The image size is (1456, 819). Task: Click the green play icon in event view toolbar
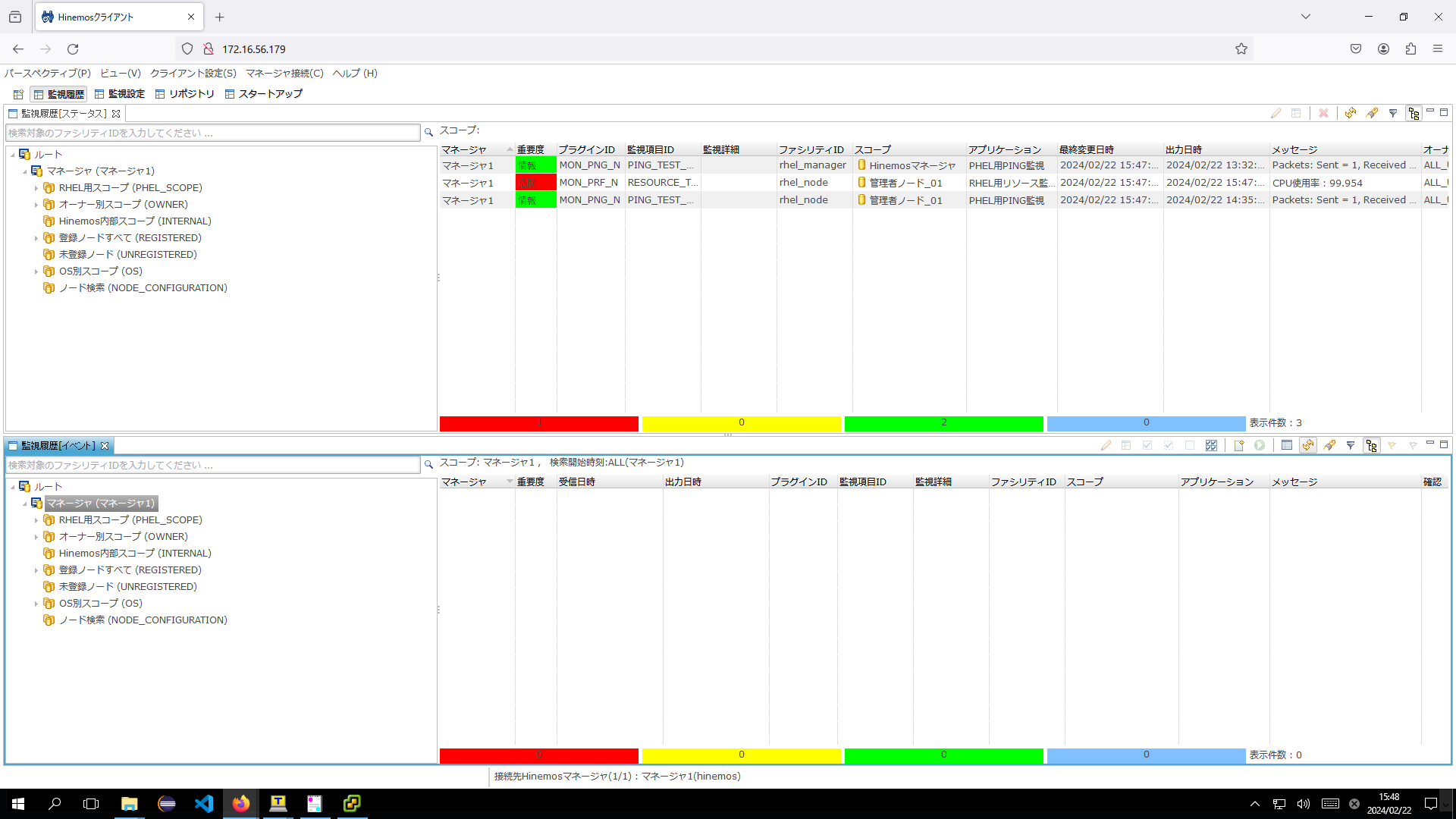point(1260,445)
